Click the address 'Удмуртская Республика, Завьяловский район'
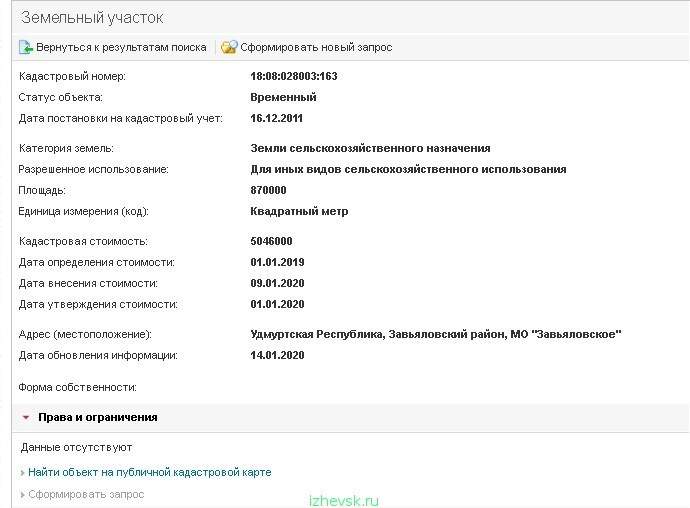This screenshot has height=508, width=690. coord(378,334)
